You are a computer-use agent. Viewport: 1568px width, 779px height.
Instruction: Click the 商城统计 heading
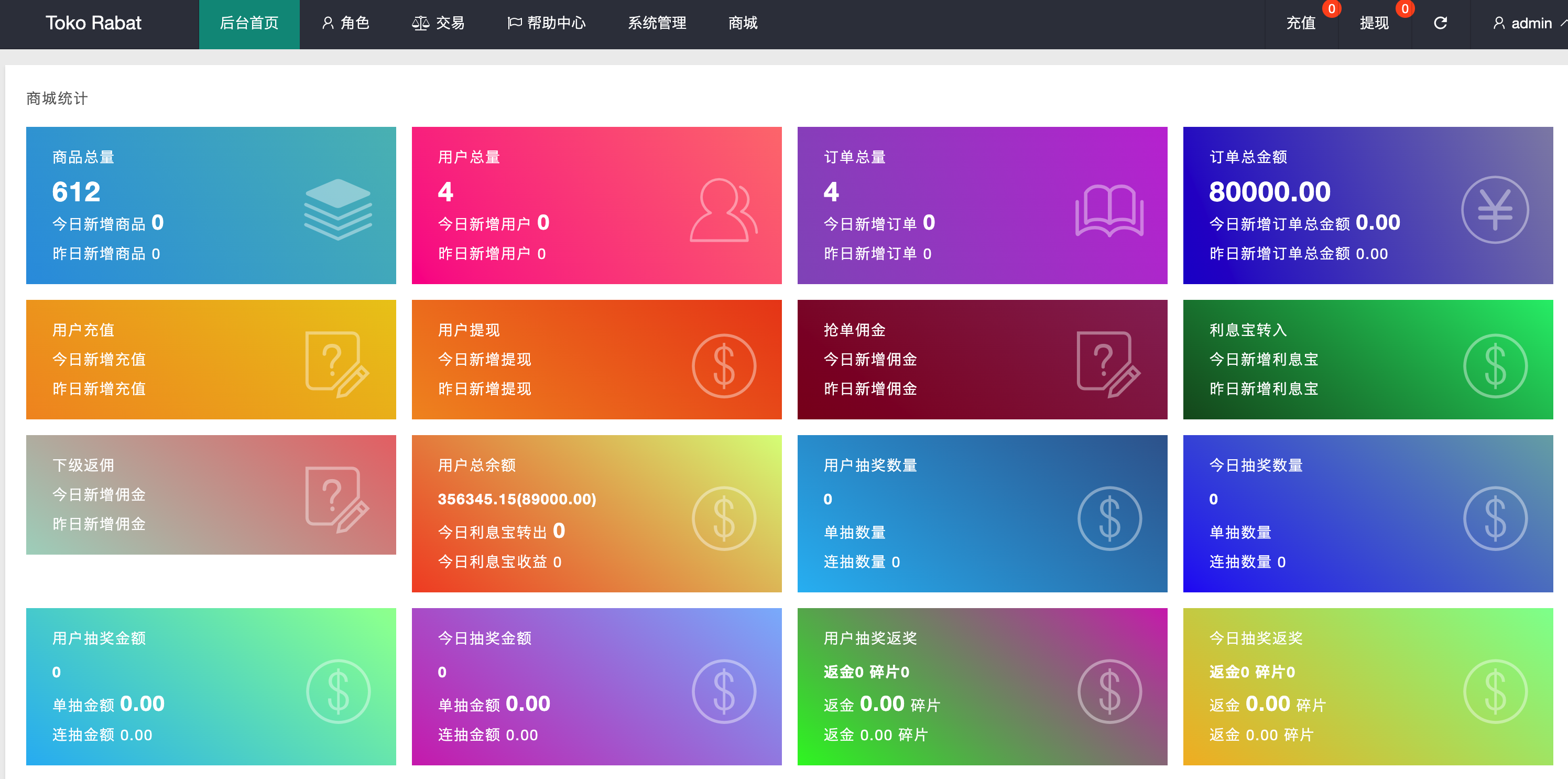(57, 98)
